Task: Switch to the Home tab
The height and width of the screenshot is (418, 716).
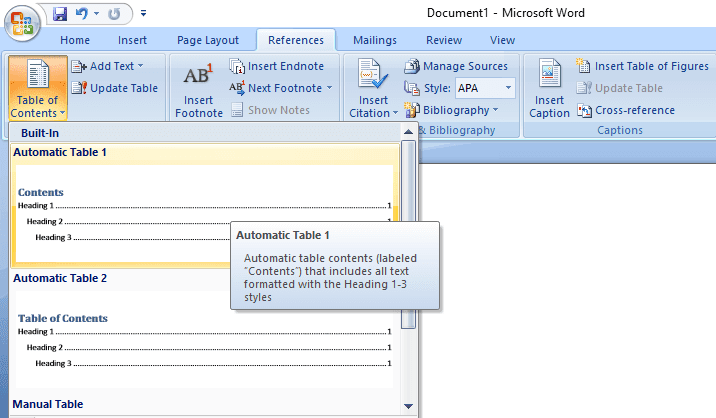Action: point(75,40)
